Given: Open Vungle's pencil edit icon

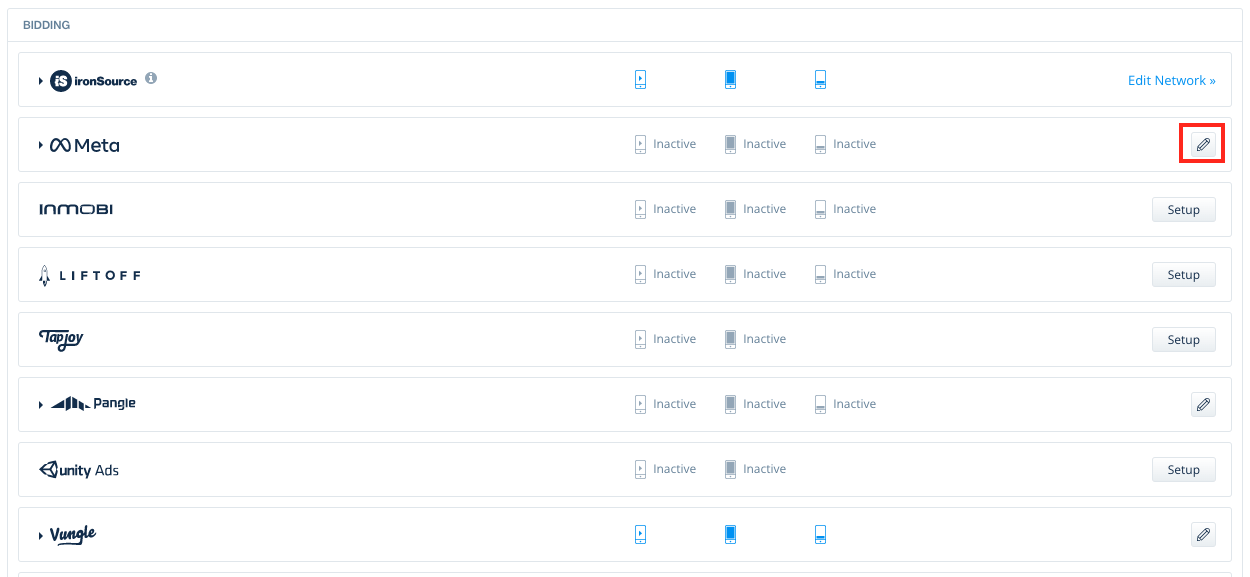Looking at the screenshot, I should [x=1202, y=534].
